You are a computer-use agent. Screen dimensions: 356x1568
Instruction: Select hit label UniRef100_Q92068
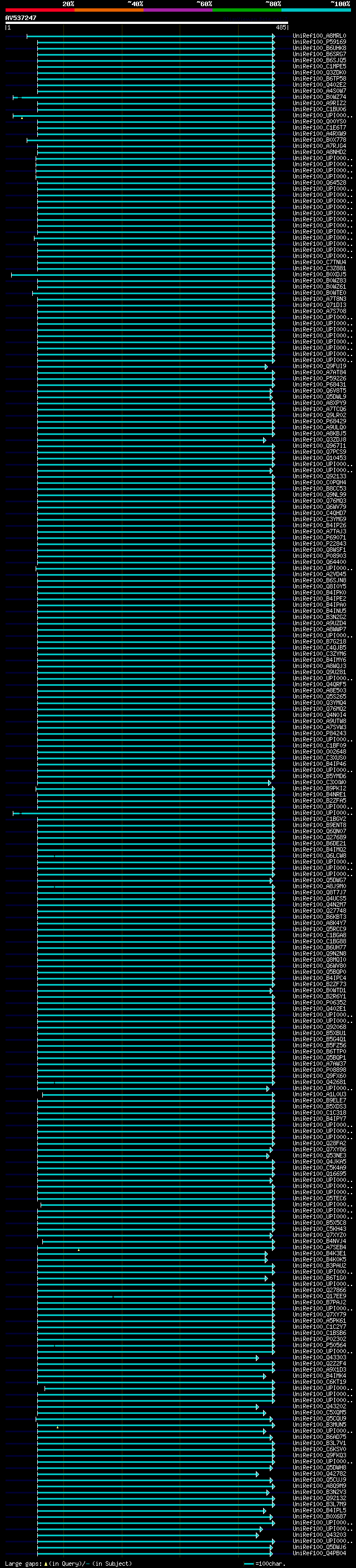pyautogui.click(x=319, y=1027)
